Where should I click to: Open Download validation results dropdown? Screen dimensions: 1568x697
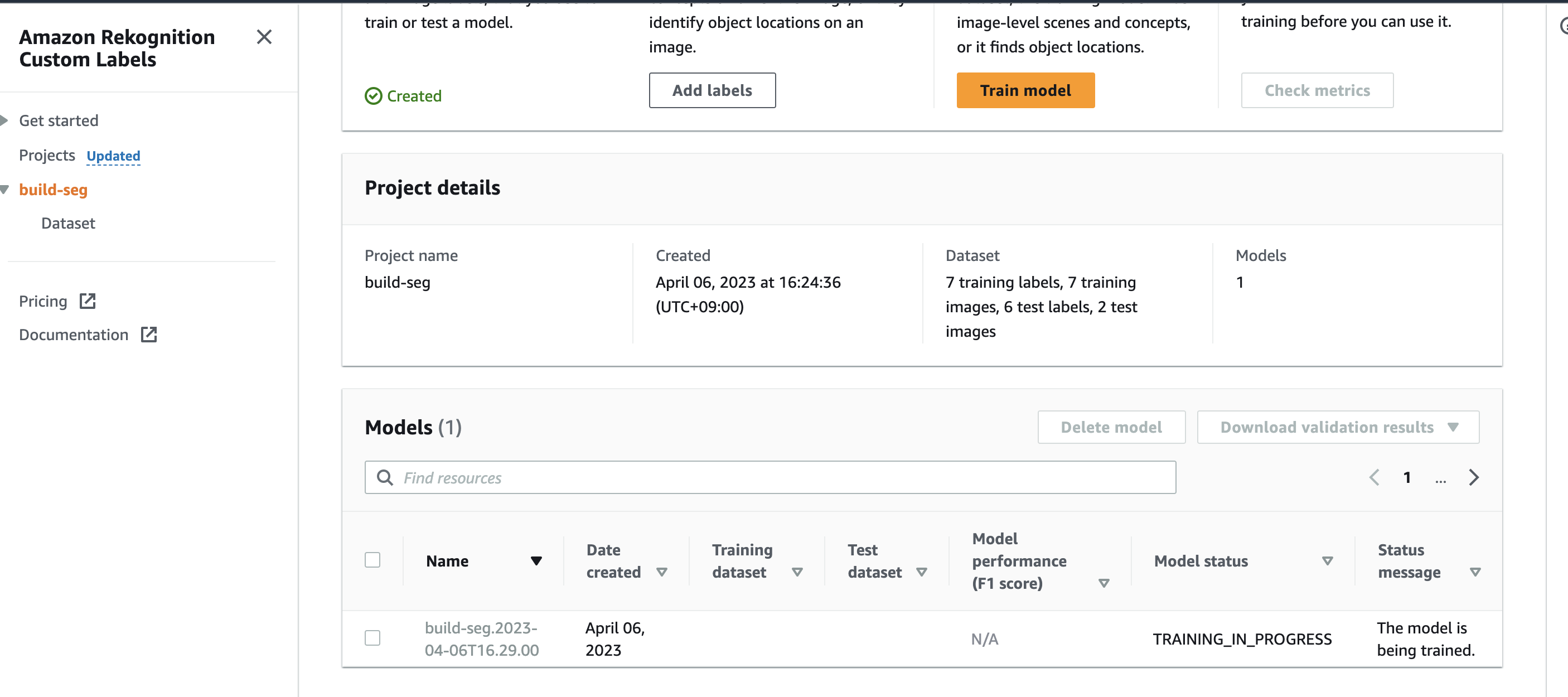1338,427
